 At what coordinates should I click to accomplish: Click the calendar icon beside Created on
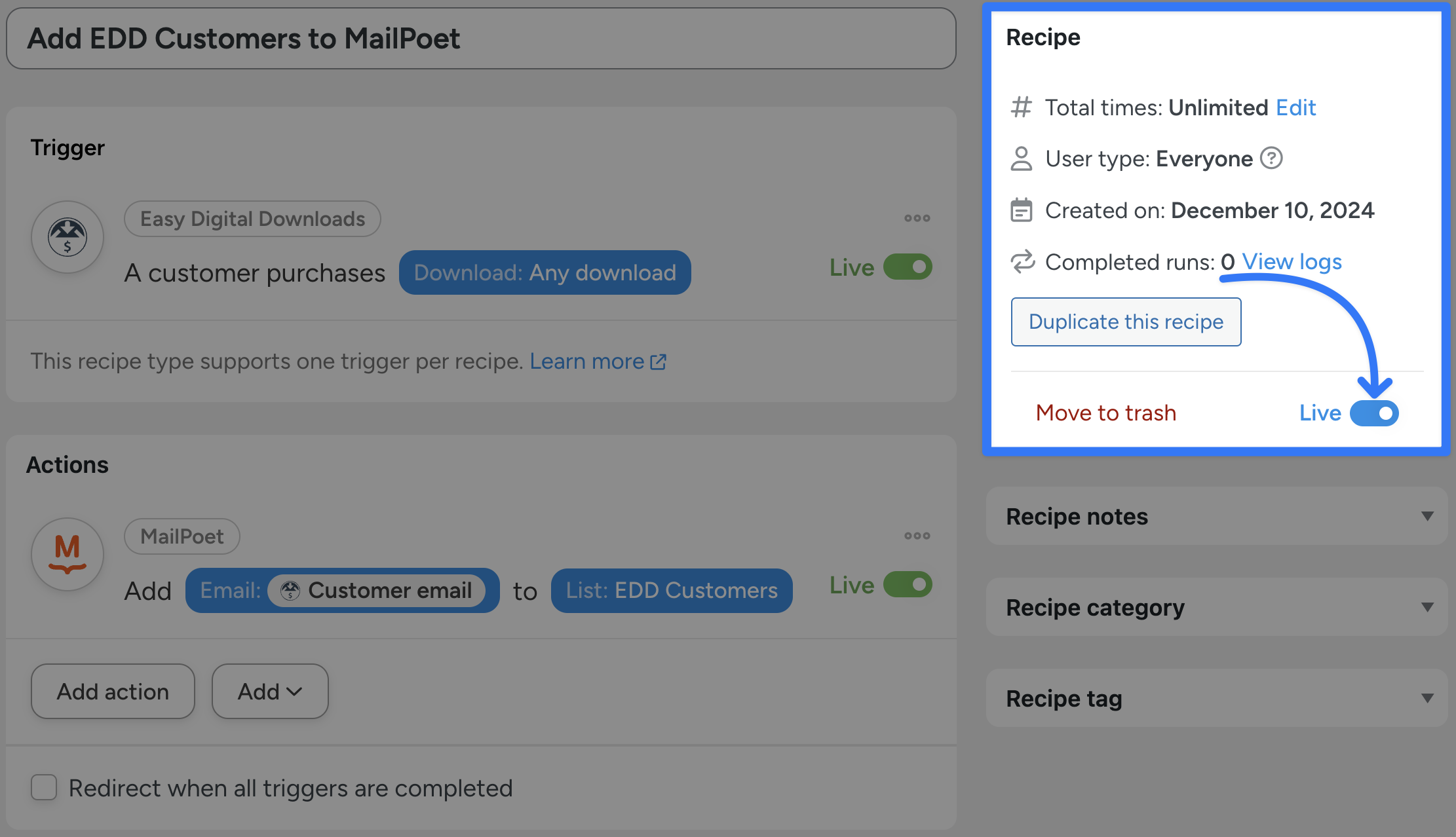pos(1021,210)
